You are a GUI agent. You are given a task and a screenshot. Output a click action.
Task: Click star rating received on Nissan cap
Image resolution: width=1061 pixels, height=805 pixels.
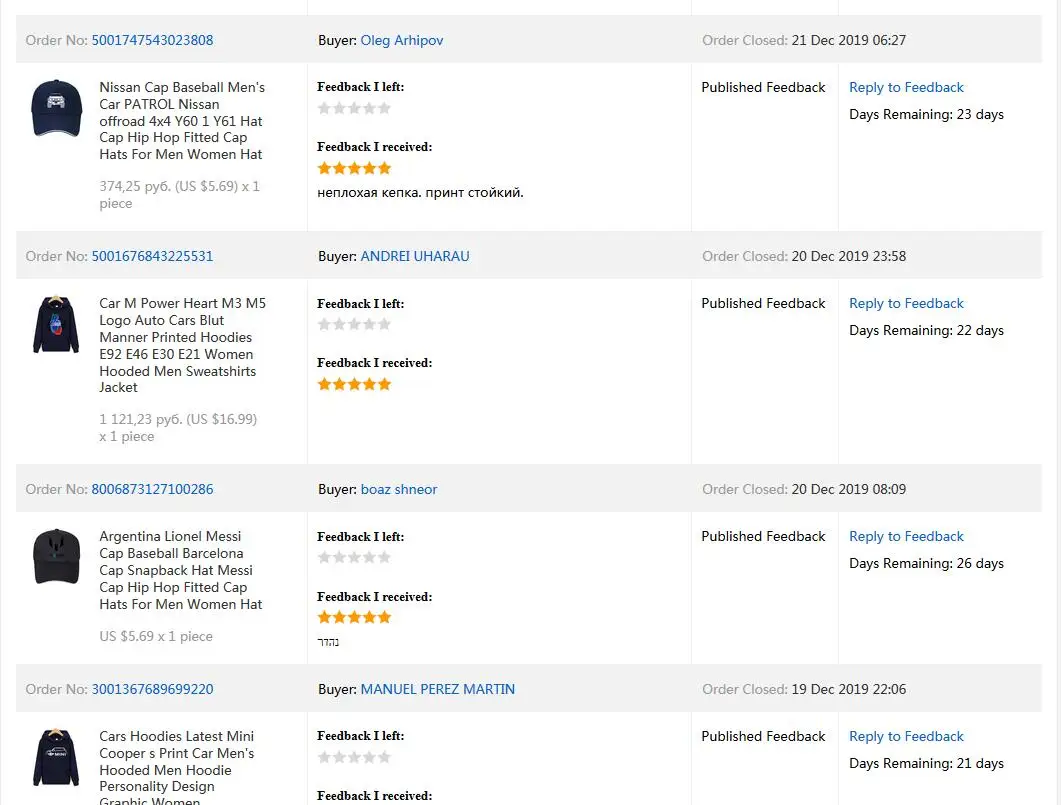[x=354, y=168]
